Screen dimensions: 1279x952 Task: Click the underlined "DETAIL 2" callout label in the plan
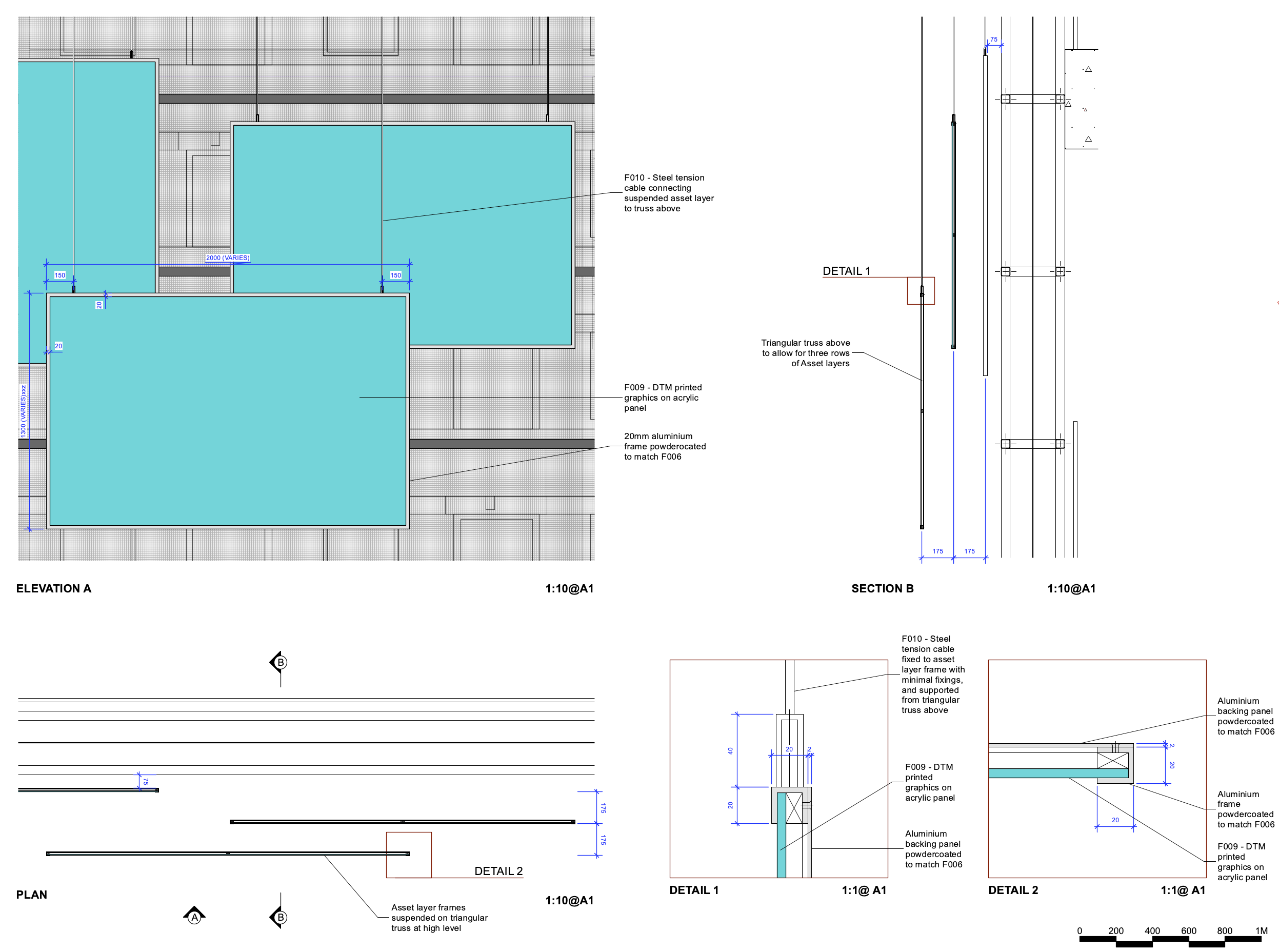point(498,871)
